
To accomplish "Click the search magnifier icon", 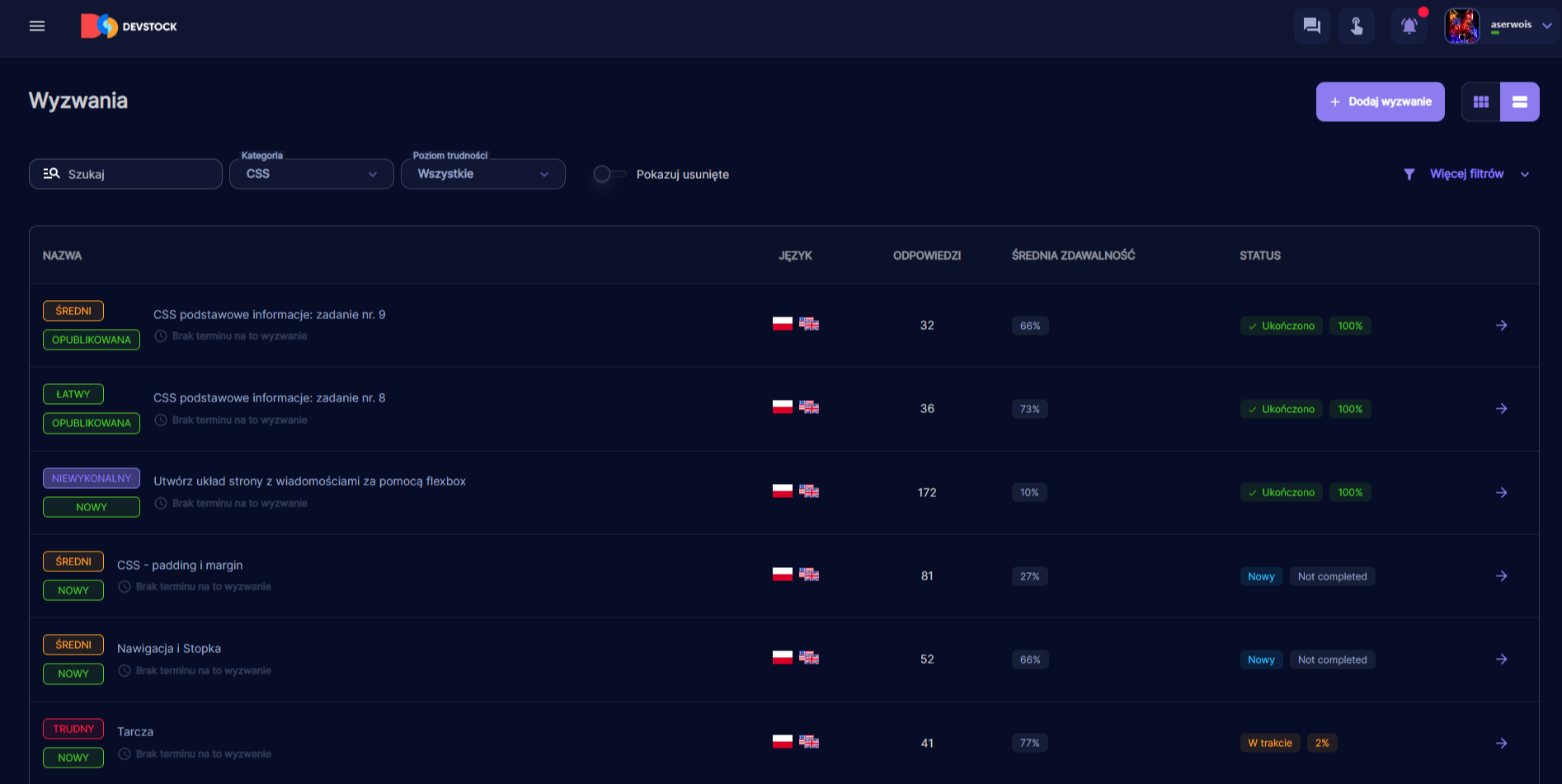I will [51, 174].
